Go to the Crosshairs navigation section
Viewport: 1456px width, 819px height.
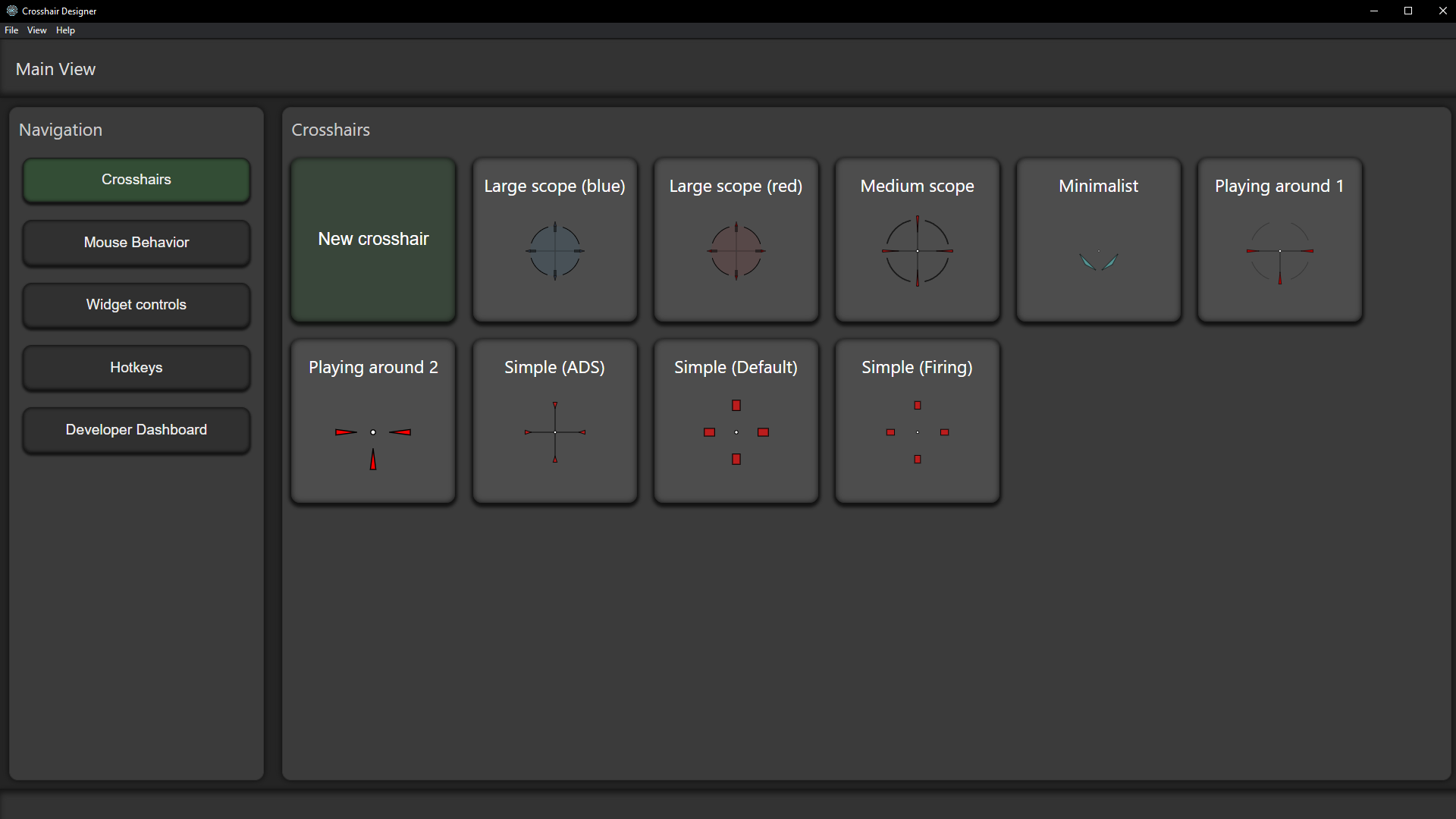click(136, 180)
